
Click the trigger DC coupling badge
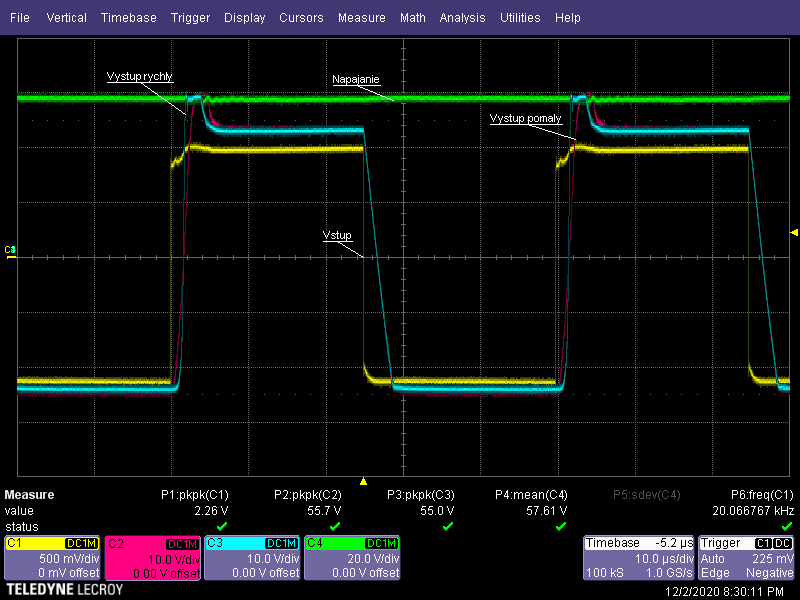tap(783, 543)
